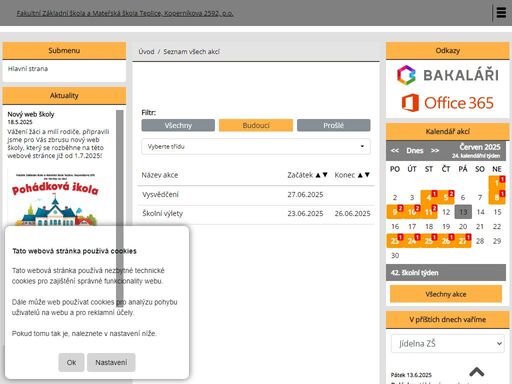
Task: Click the scroll-to-top chevron icon
Action: (477, 372)
